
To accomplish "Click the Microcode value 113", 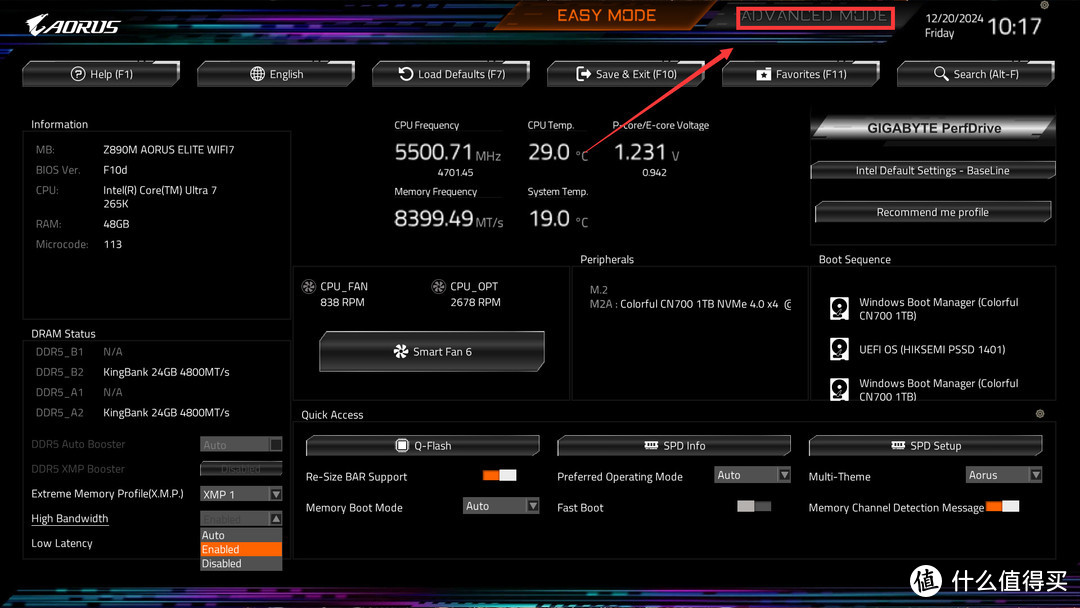I will pos(113,244).
